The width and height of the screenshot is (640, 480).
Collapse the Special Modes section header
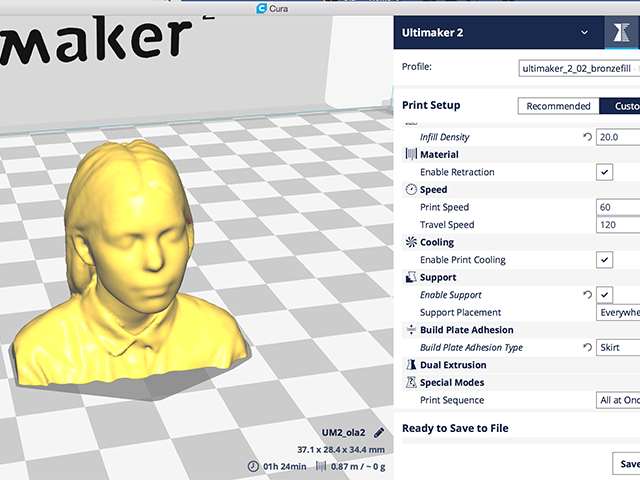(x=521, y=382)
